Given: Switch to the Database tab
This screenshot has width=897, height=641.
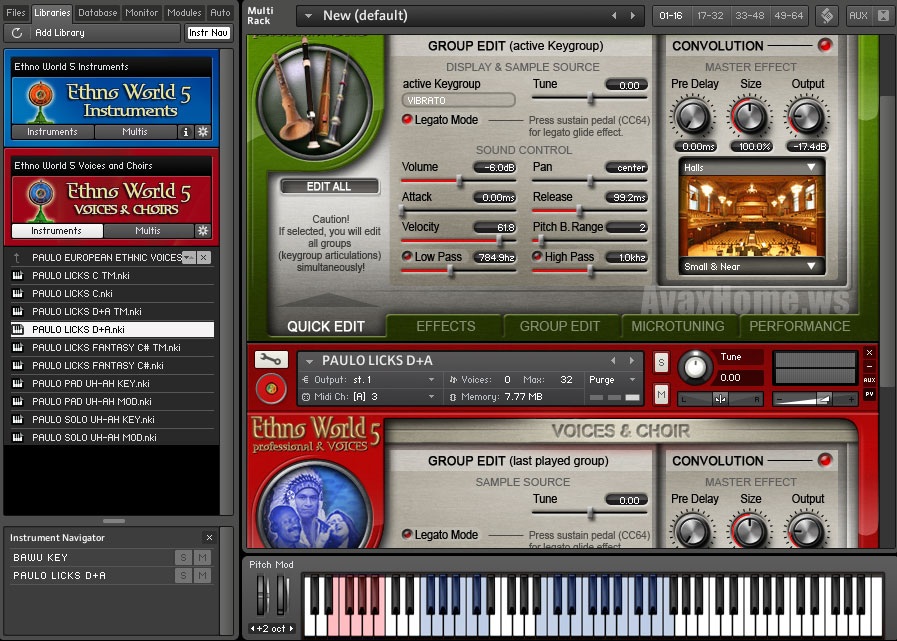Looking at the screenshot, I should [x=97, y=13].
